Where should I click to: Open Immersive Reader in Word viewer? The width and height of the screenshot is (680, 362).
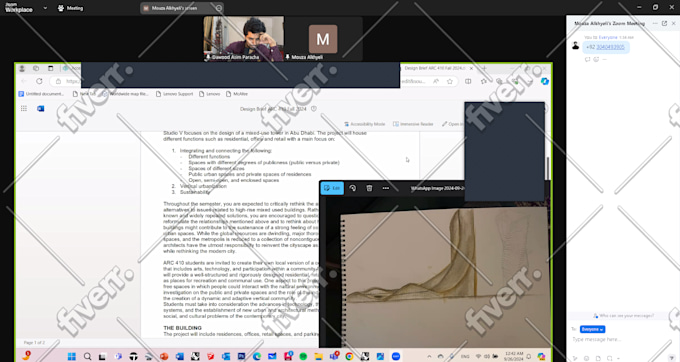(x=413, y=124)
